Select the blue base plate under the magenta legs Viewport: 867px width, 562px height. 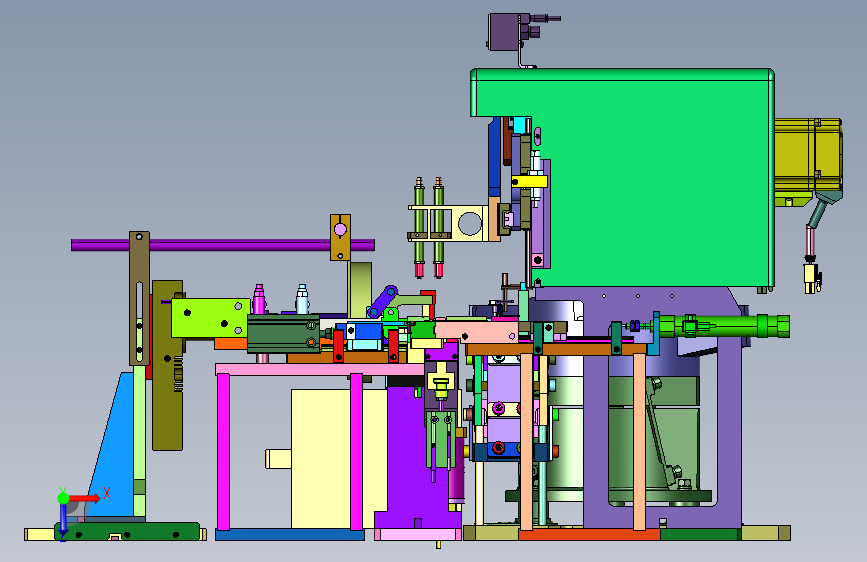tap(290, 535)
